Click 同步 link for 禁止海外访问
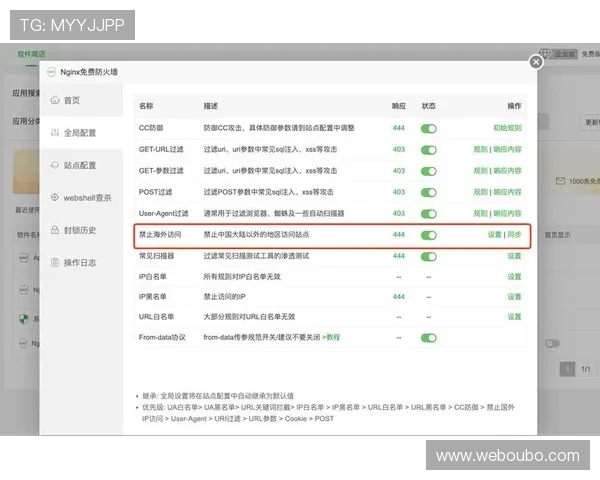This screenshot has height=480, width=600. pos(514,235)
